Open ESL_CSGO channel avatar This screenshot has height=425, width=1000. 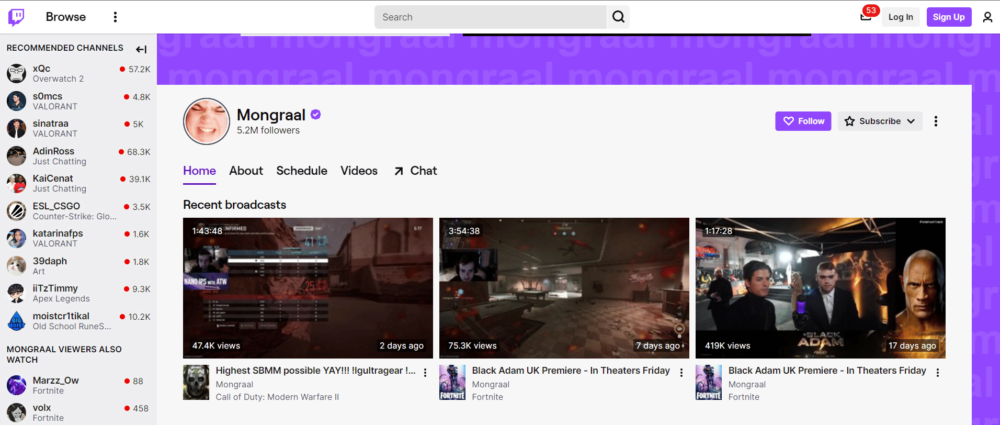tap(17, 211)
